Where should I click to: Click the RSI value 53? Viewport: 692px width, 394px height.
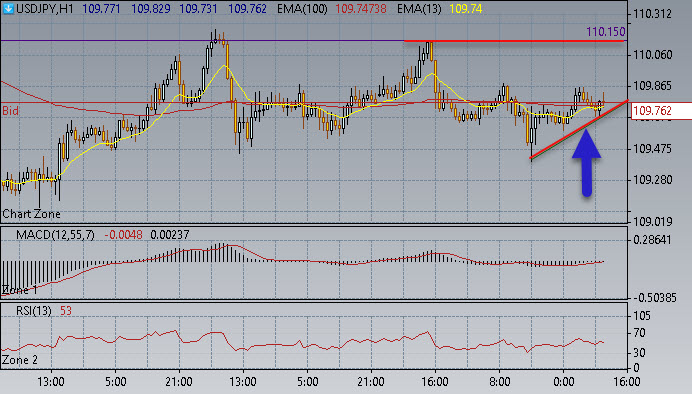pos(66,311)
